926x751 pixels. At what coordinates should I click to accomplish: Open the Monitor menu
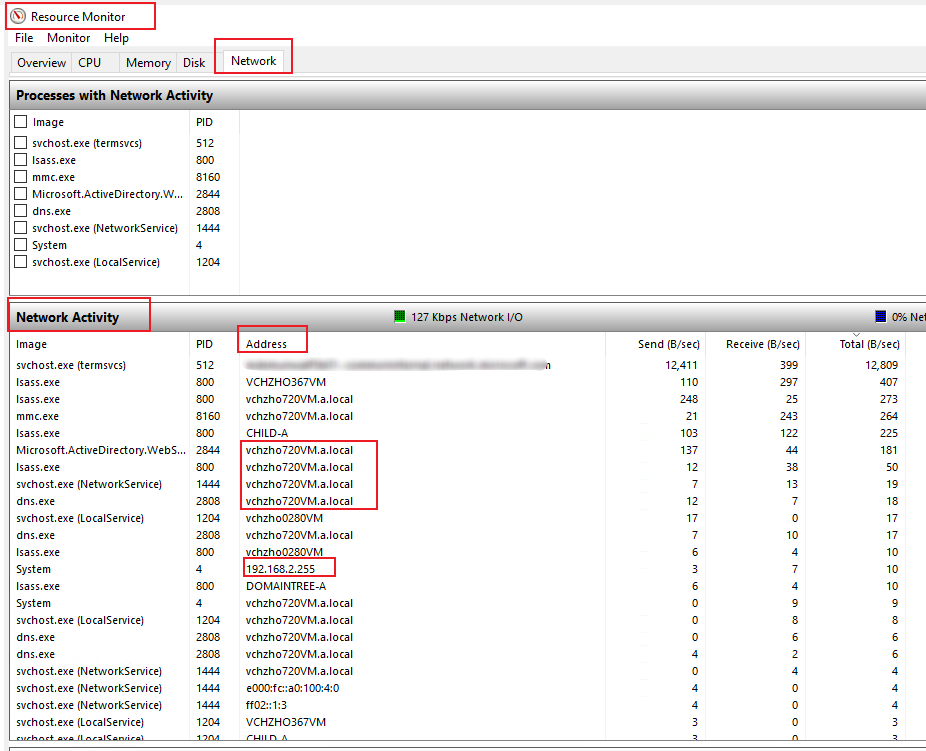pos(69,38)
